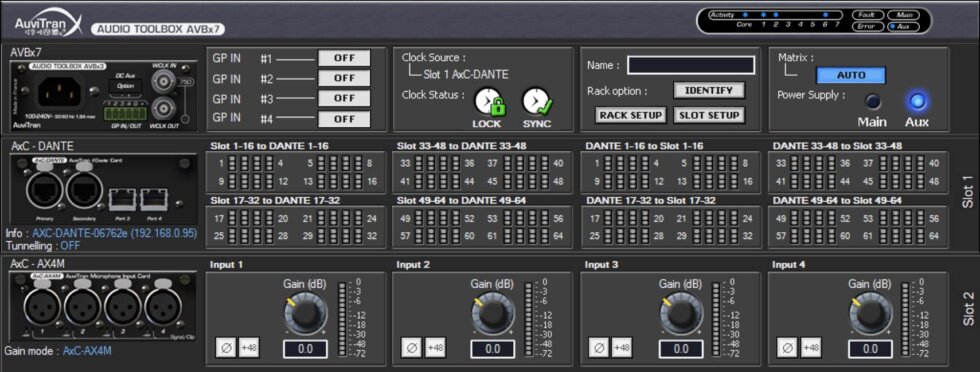Image resolution: width=980 pixels, height=372 pixels.
Task: Click the Input 4 gain knob
Action: coord(870,314)
